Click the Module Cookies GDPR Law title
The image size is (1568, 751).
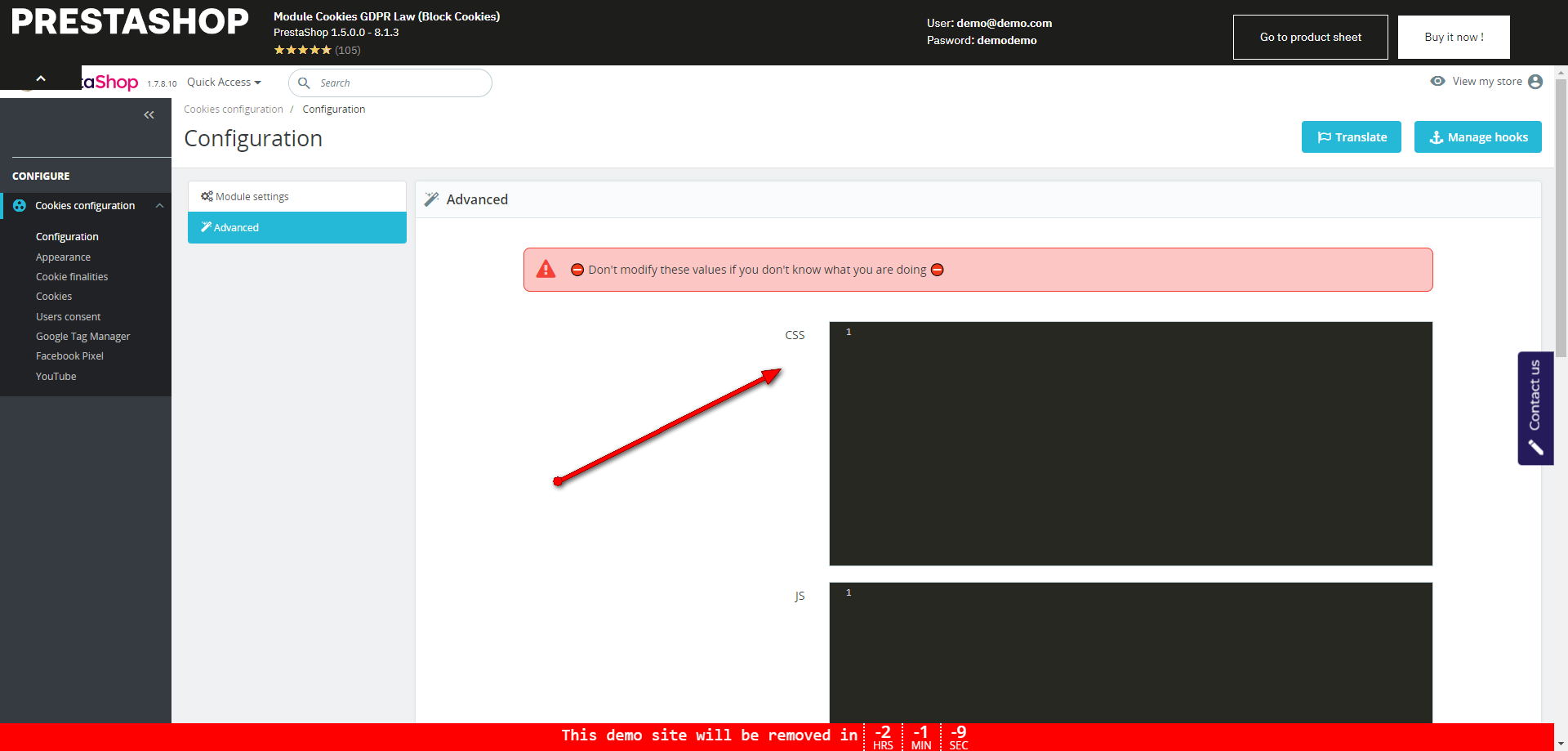[x=386, y=16]
